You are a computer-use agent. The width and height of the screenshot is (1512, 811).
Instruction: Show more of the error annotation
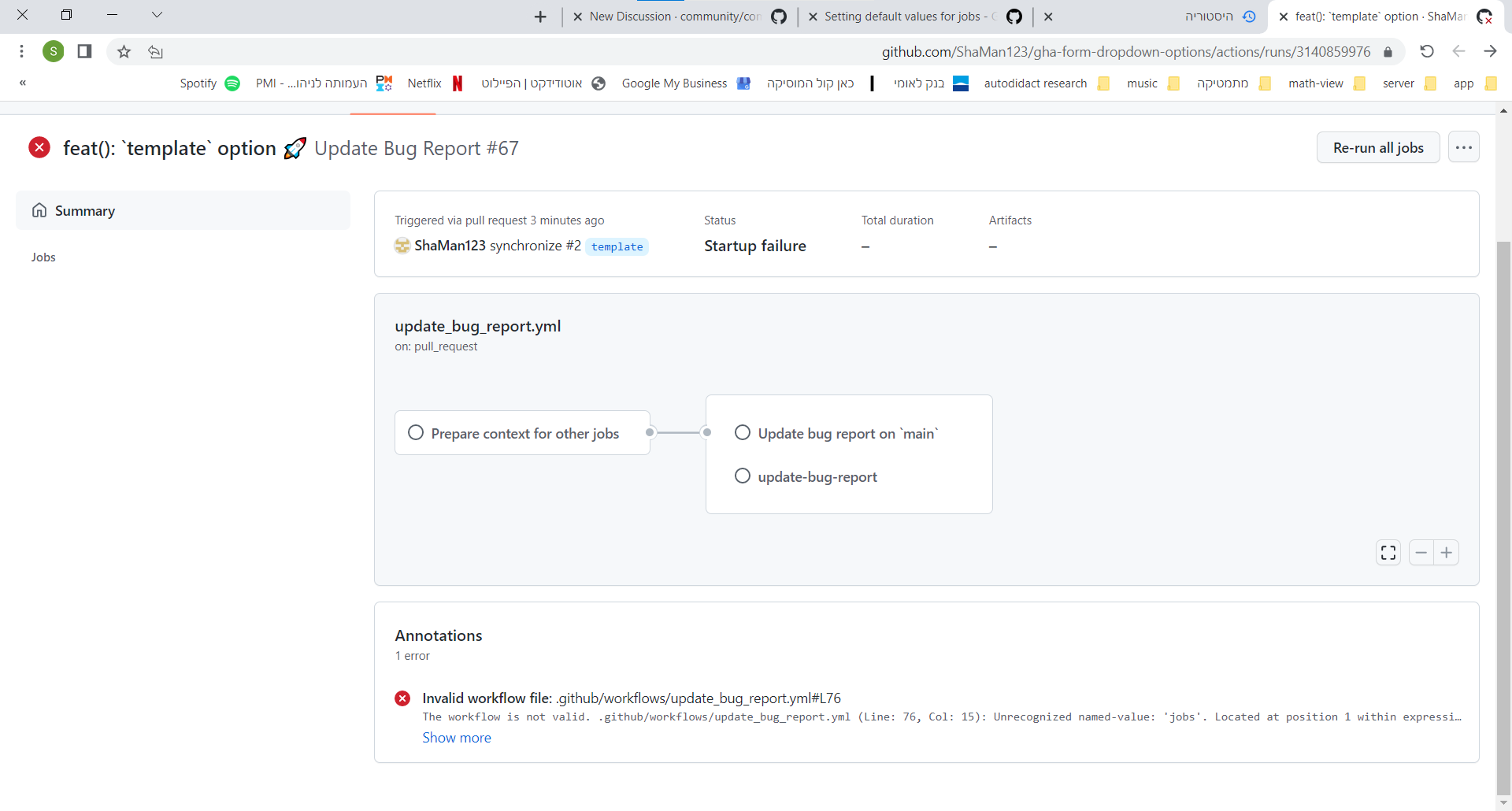coord(456,737)
